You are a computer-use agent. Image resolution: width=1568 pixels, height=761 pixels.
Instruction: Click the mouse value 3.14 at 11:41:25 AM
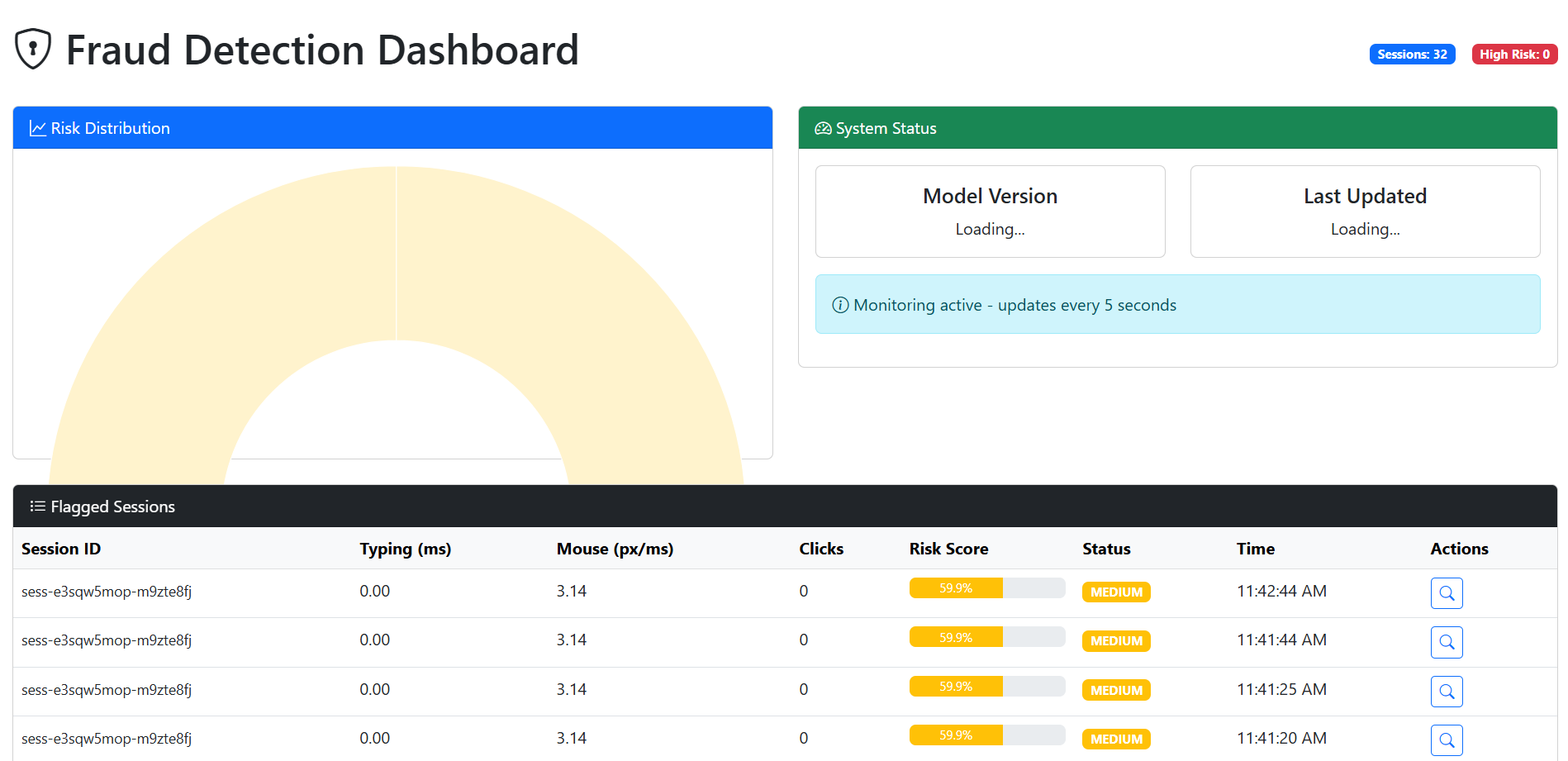571,689
